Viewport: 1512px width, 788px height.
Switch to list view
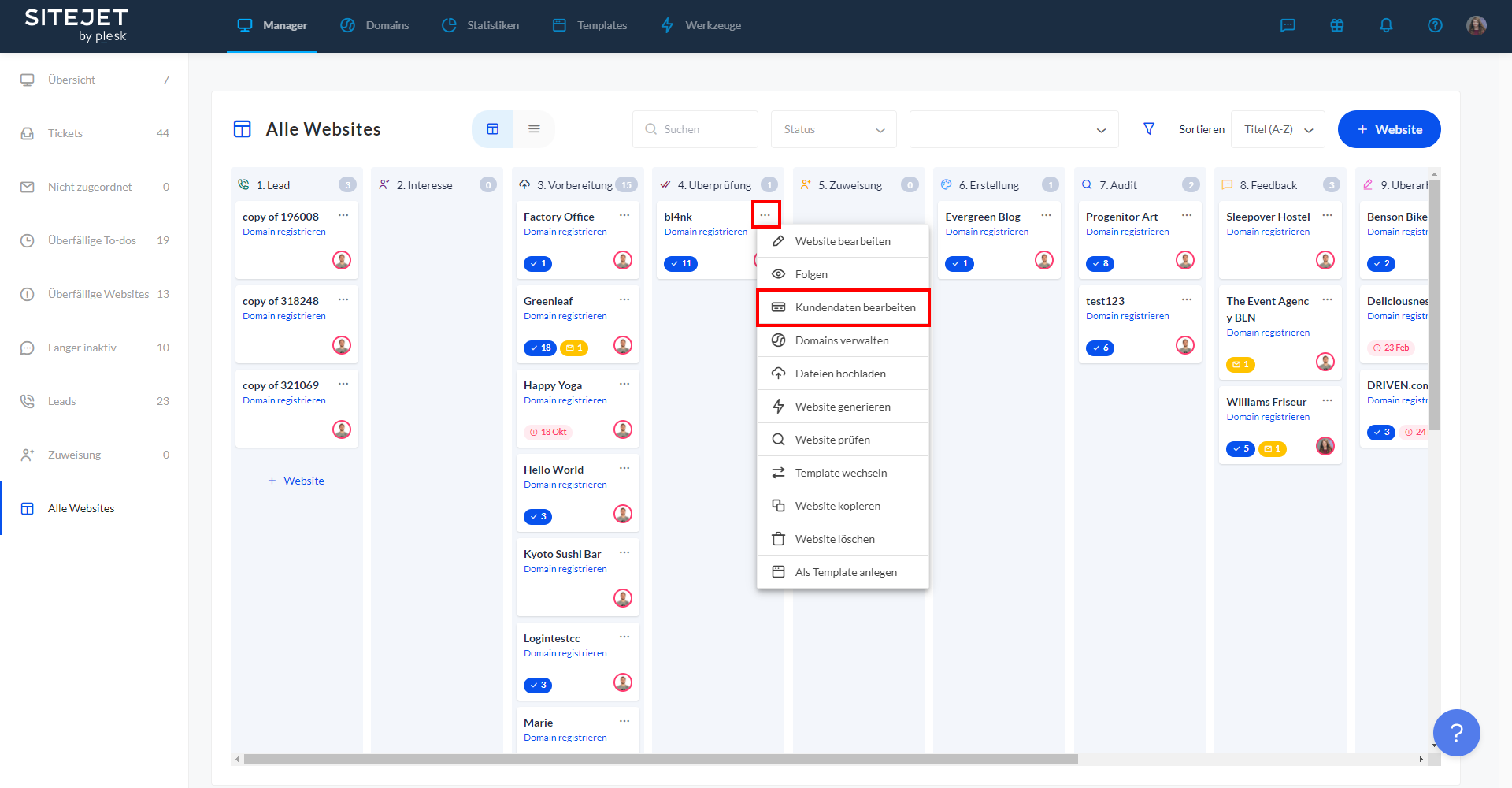coord(534,129)
